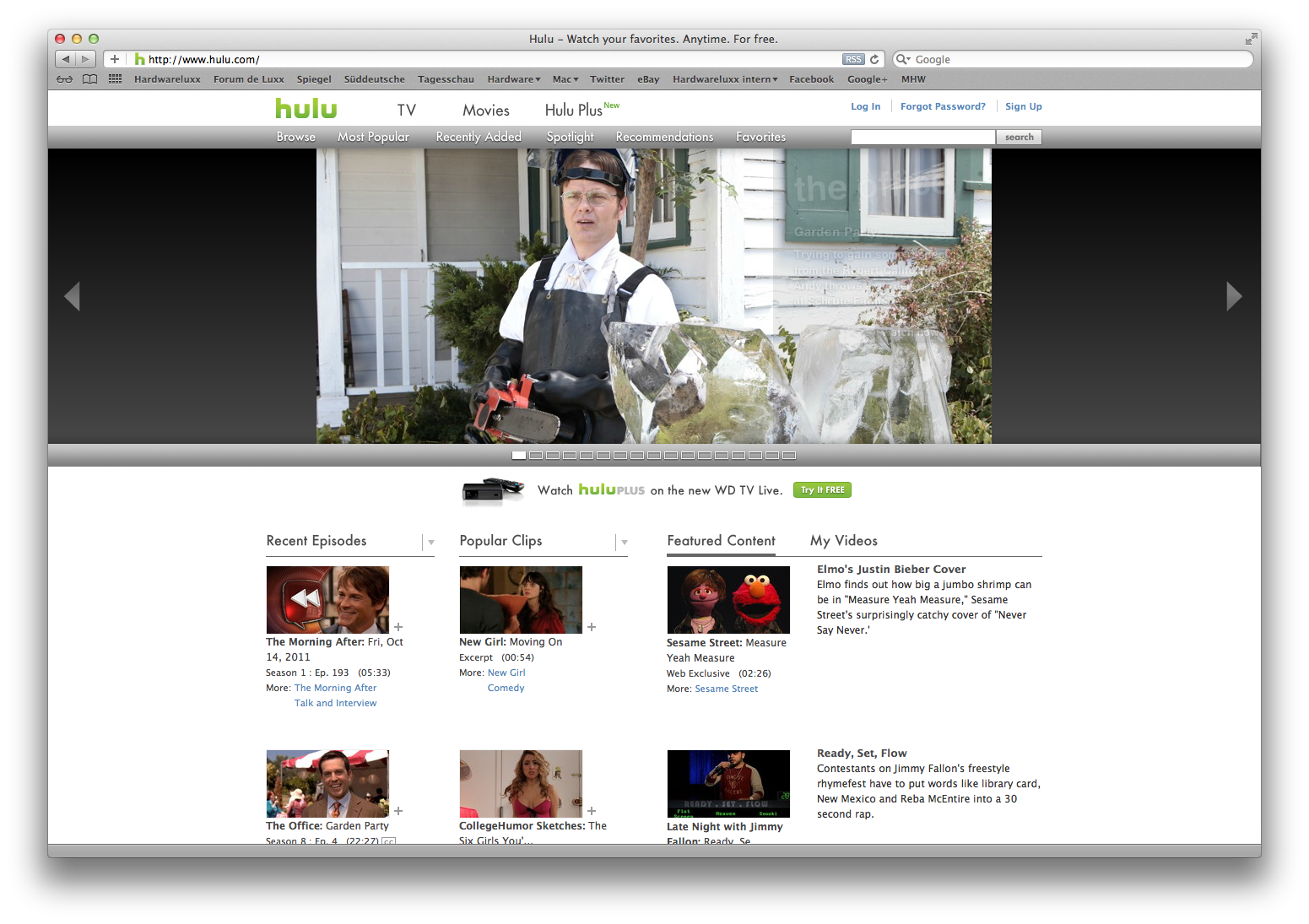Screen dimensions: 1309x924
Task: Open the Sesame Street More link
Action: click(x=726, y=689)
